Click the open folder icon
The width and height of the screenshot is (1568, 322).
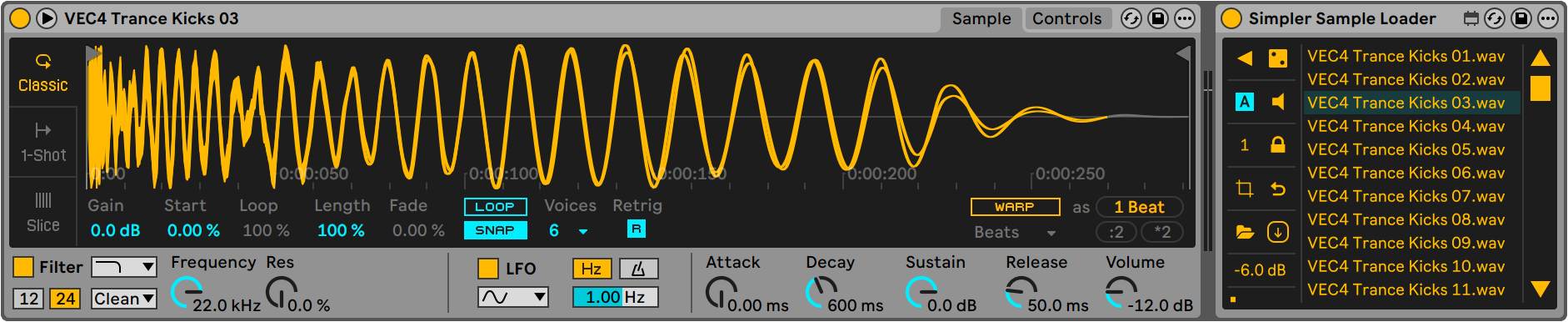click(1245, 232)
